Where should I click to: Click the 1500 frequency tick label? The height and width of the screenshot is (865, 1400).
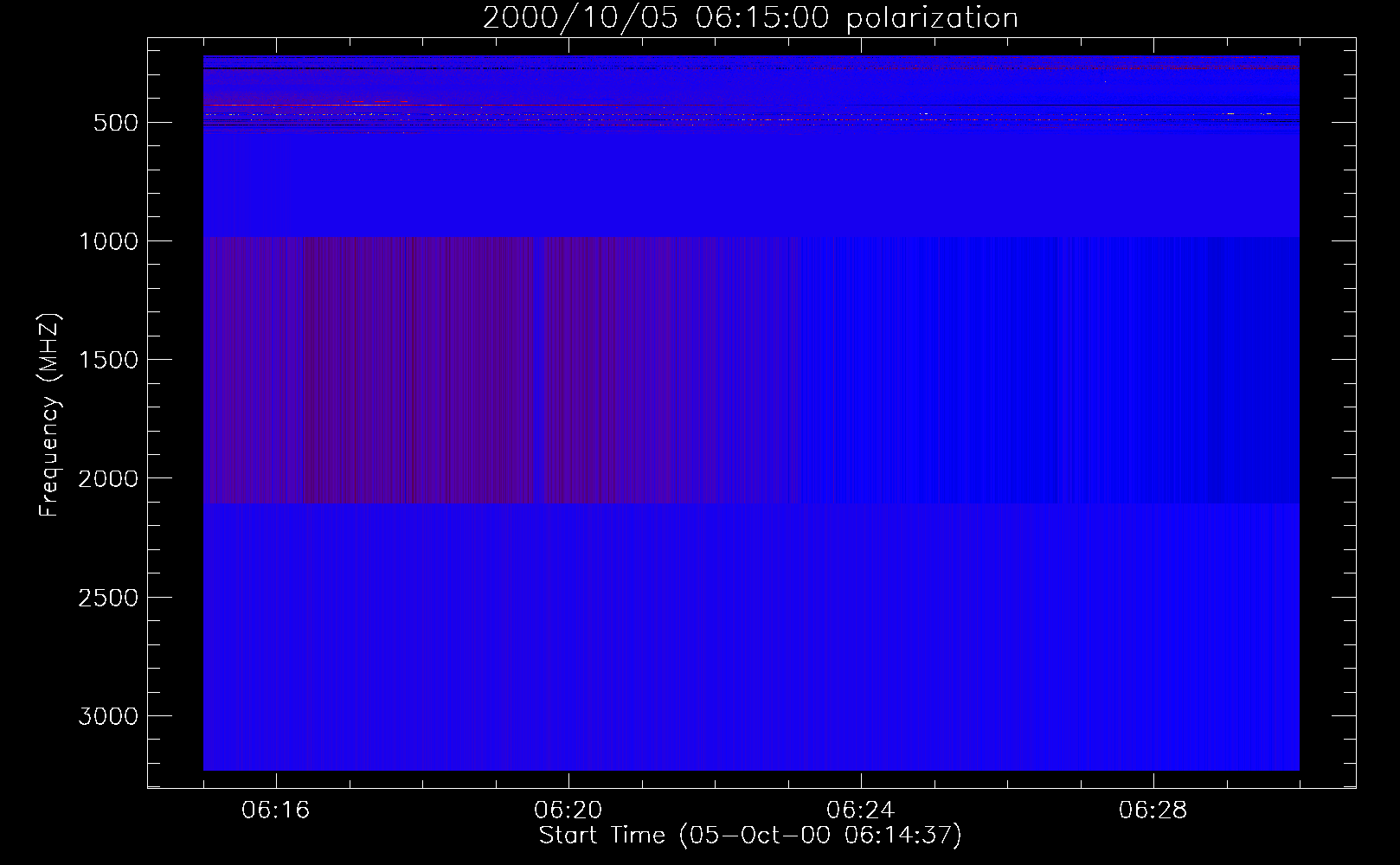click(x=108, y=360)
